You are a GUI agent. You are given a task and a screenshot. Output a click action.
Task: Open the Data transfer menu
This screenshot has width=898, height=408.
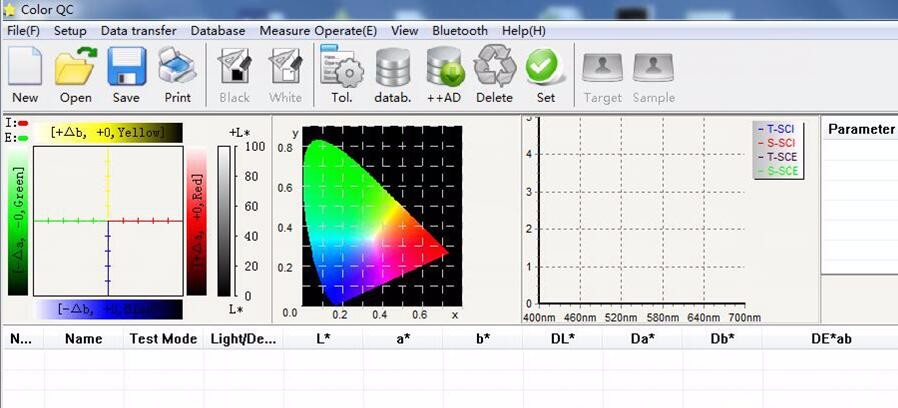click(139, 31)
